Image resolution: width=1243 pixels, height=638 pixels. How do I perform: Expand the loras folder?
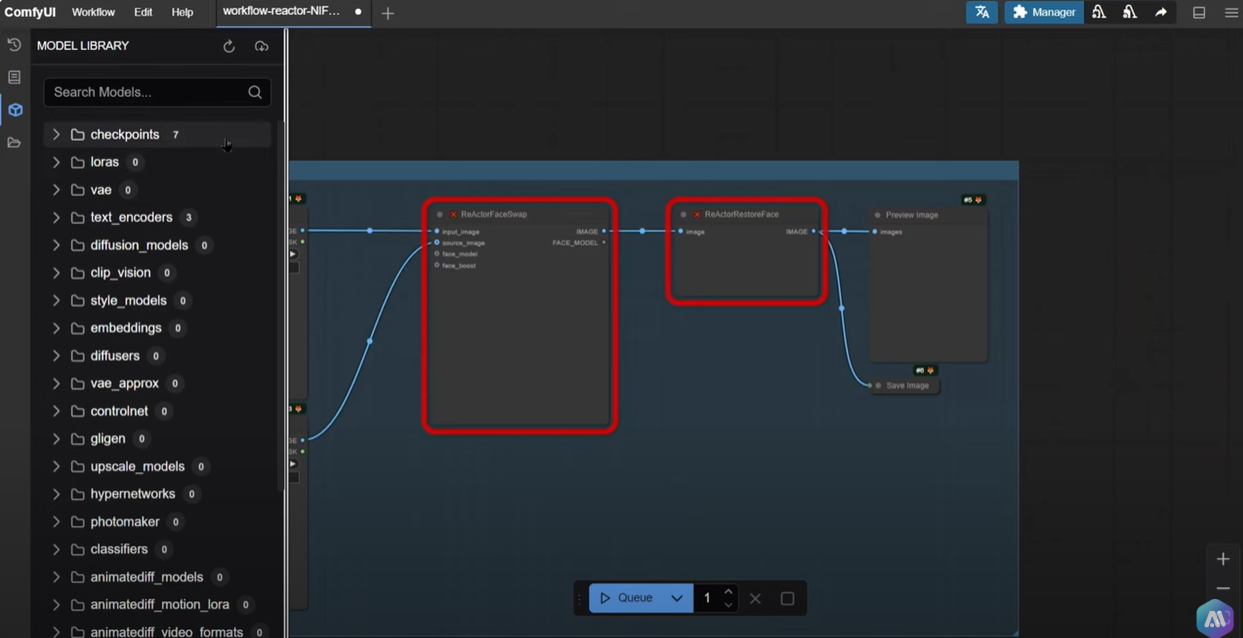tap(56, 162)
